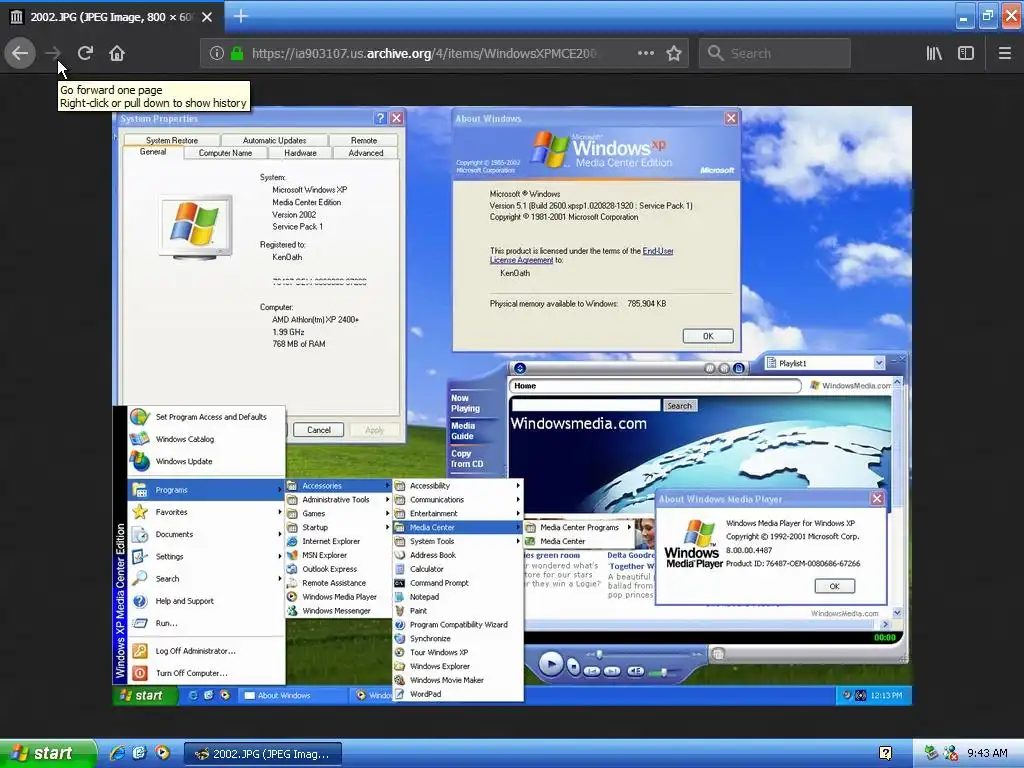Click the help question mark on taskbar

tap(886, 753)
